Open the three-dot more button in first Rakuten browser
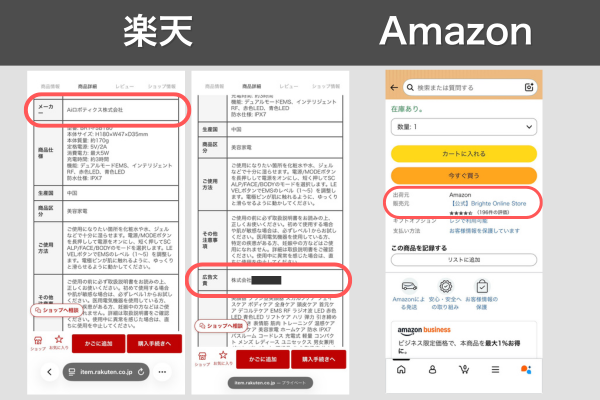 tap(162, 372)
